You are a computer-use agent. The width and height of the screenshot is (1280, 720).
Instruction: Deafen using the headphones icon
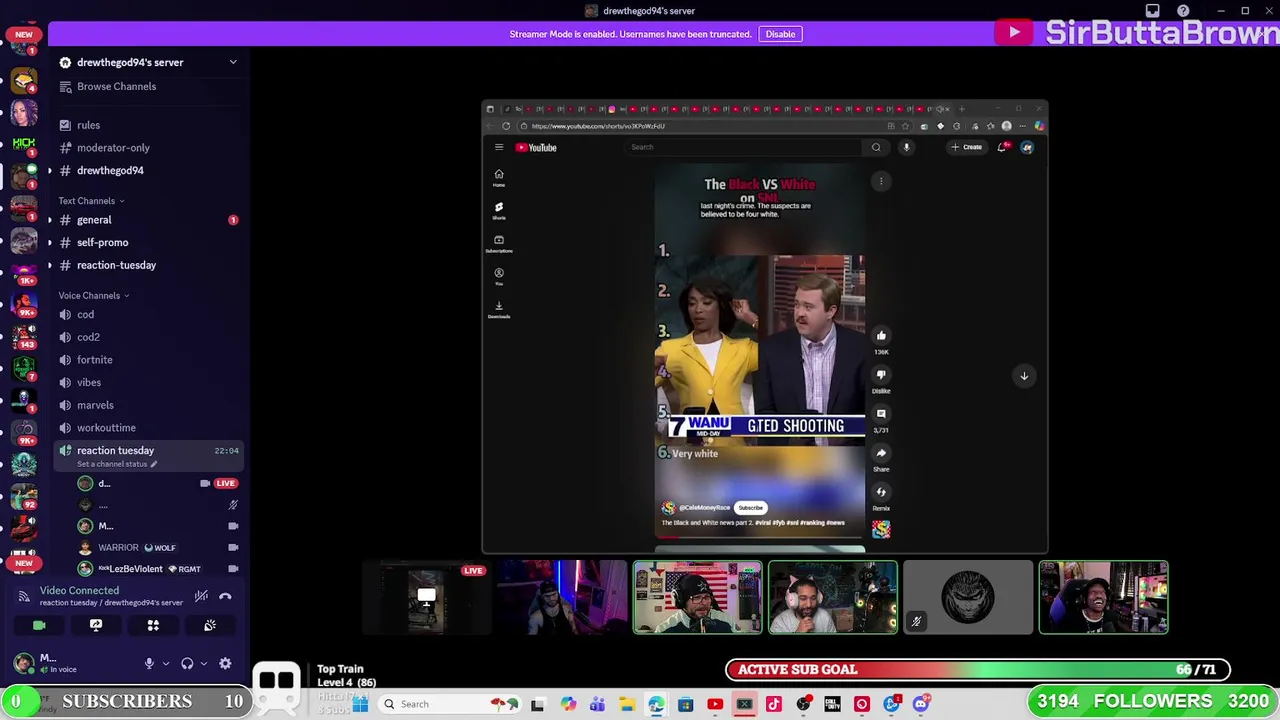coord(187,663)
